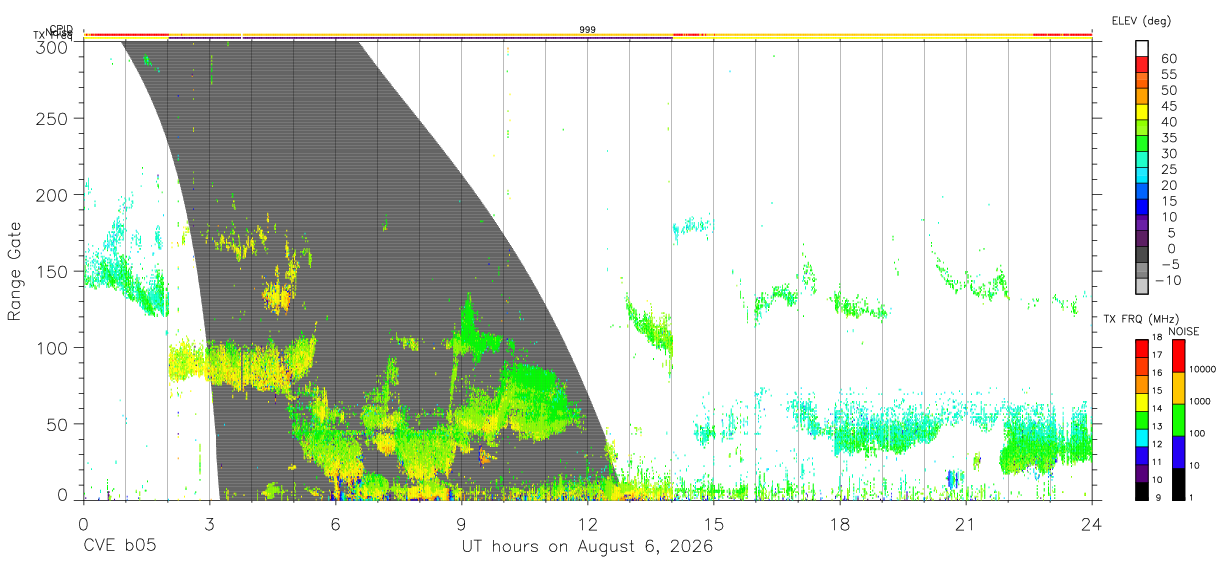
Task: Click the '250' tick label on Range Gate axis
Action: tap(52, 119)
